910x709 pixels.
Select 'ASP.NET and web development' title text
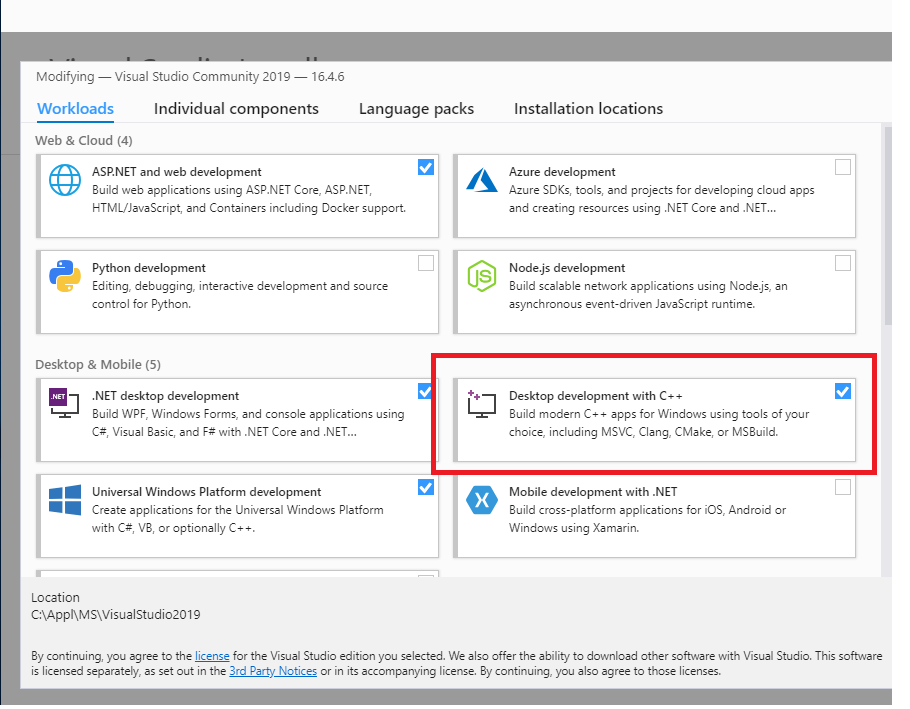click(x=176, y=172)
